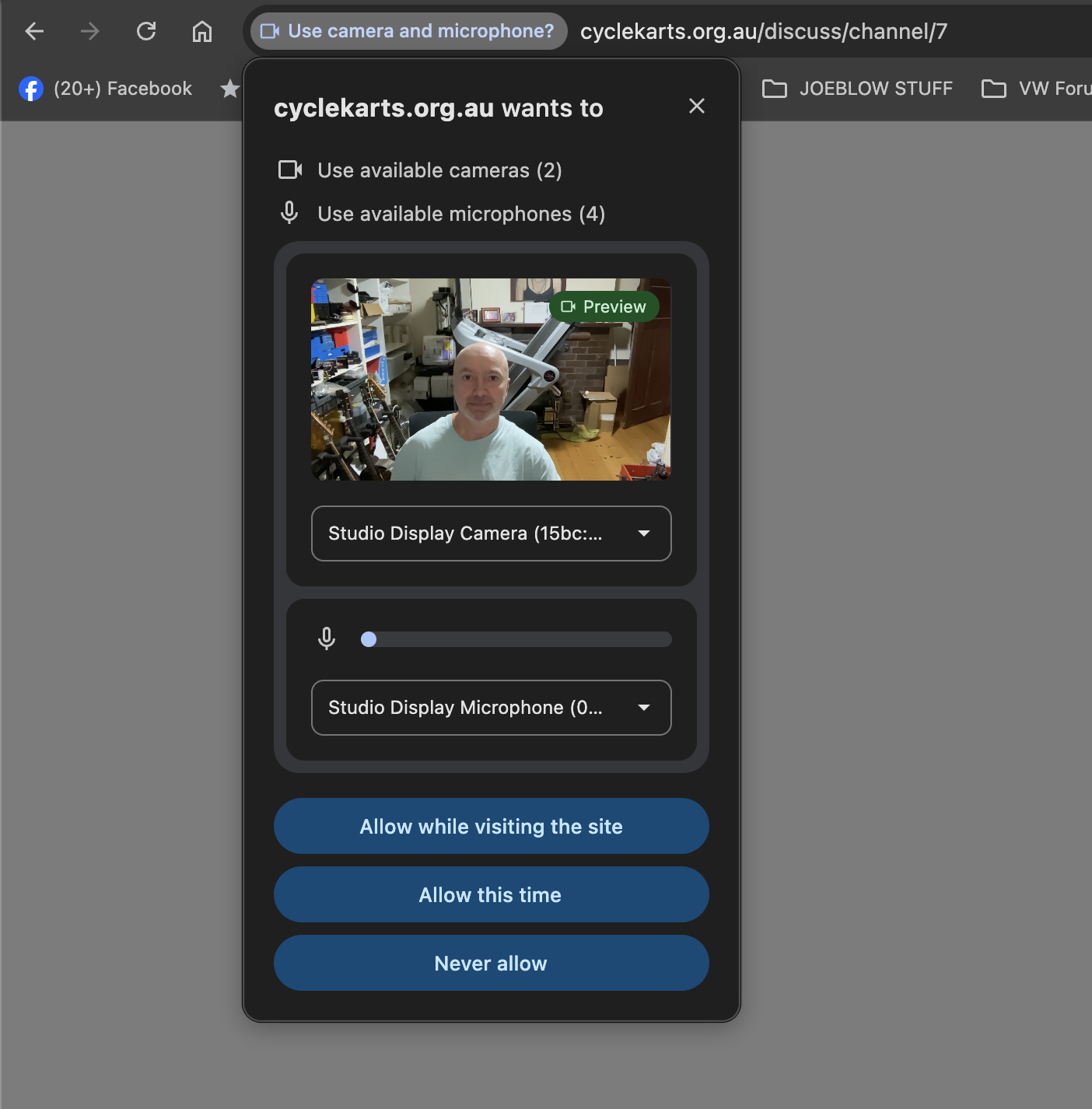
Task: Click the camera icon beside available cameras
Action: point(290,170)
